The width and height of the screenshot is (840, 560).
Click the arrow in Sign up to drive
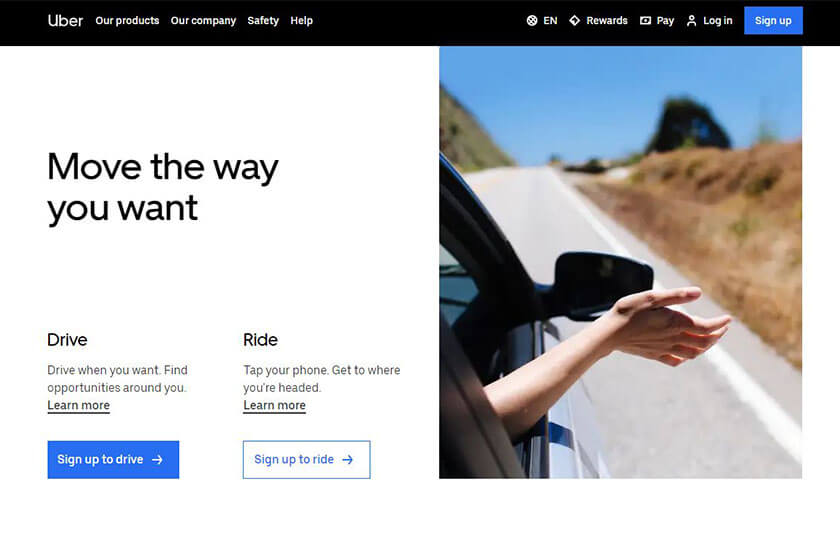pos(157,460)
